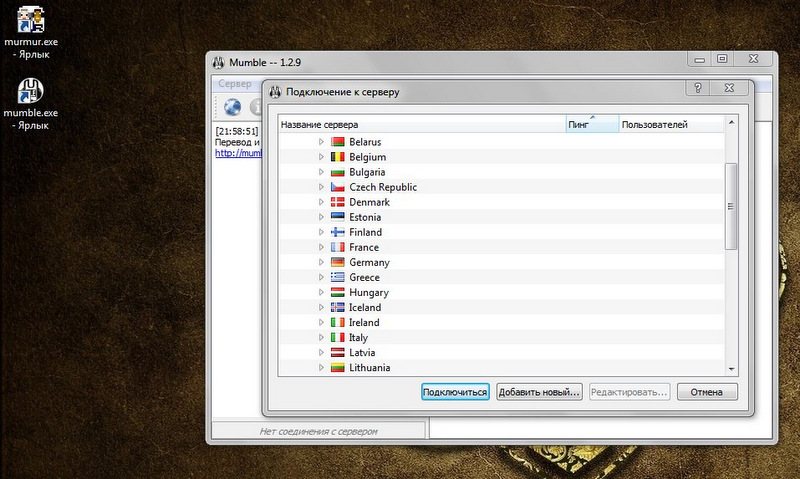This screenshot has height=479, width=800.
Task: Close the Подключение к серверу dialog
Action: pyautogui.click(x=730, y=88)
